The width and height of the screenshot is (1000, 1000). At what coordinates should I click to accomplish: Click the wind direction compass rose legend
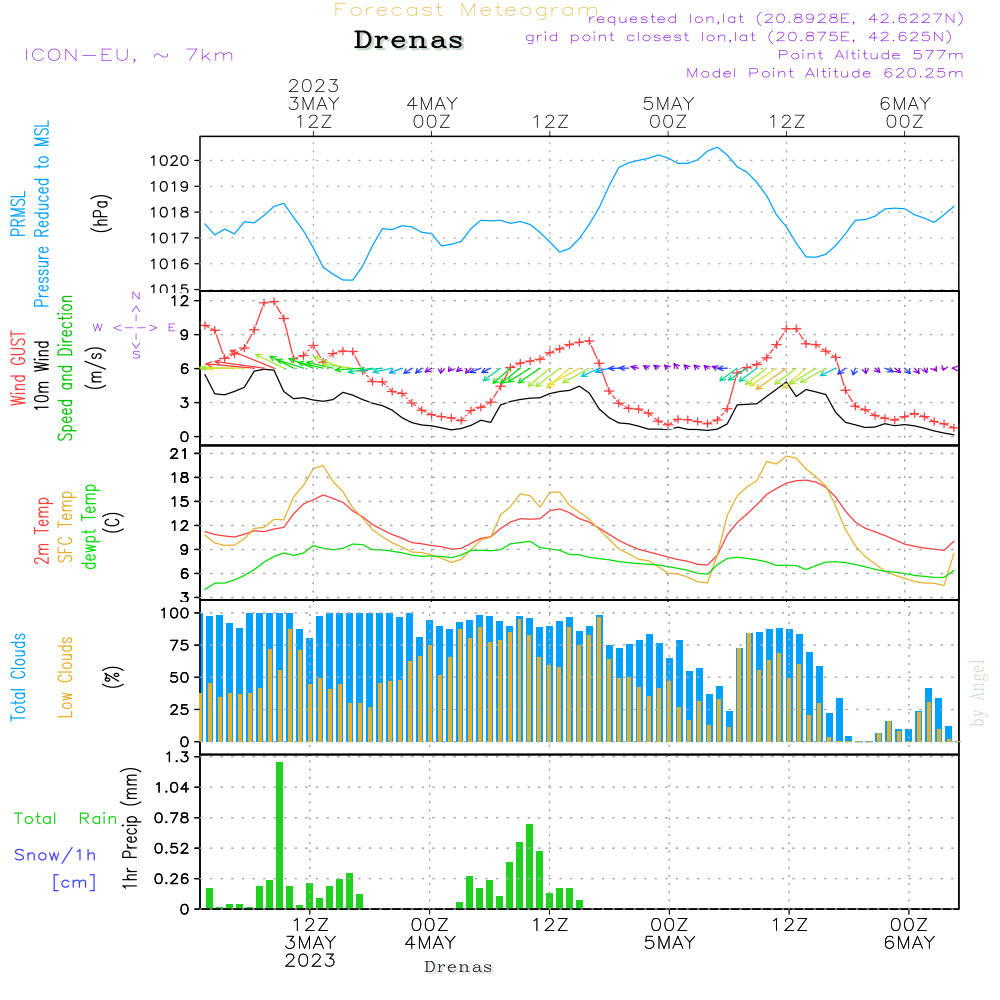(135, 327)
